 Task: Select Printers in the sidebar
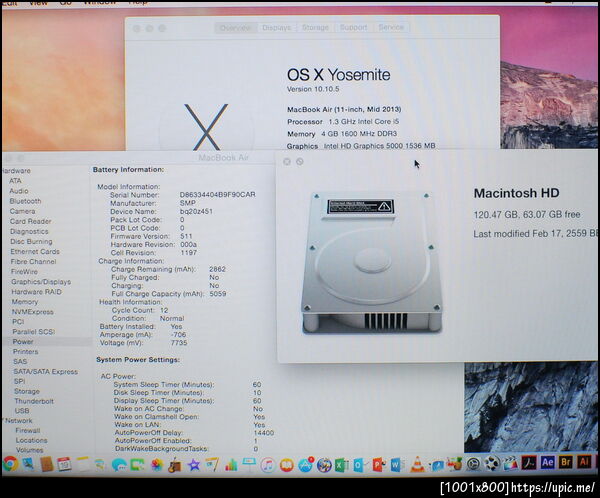26,351
